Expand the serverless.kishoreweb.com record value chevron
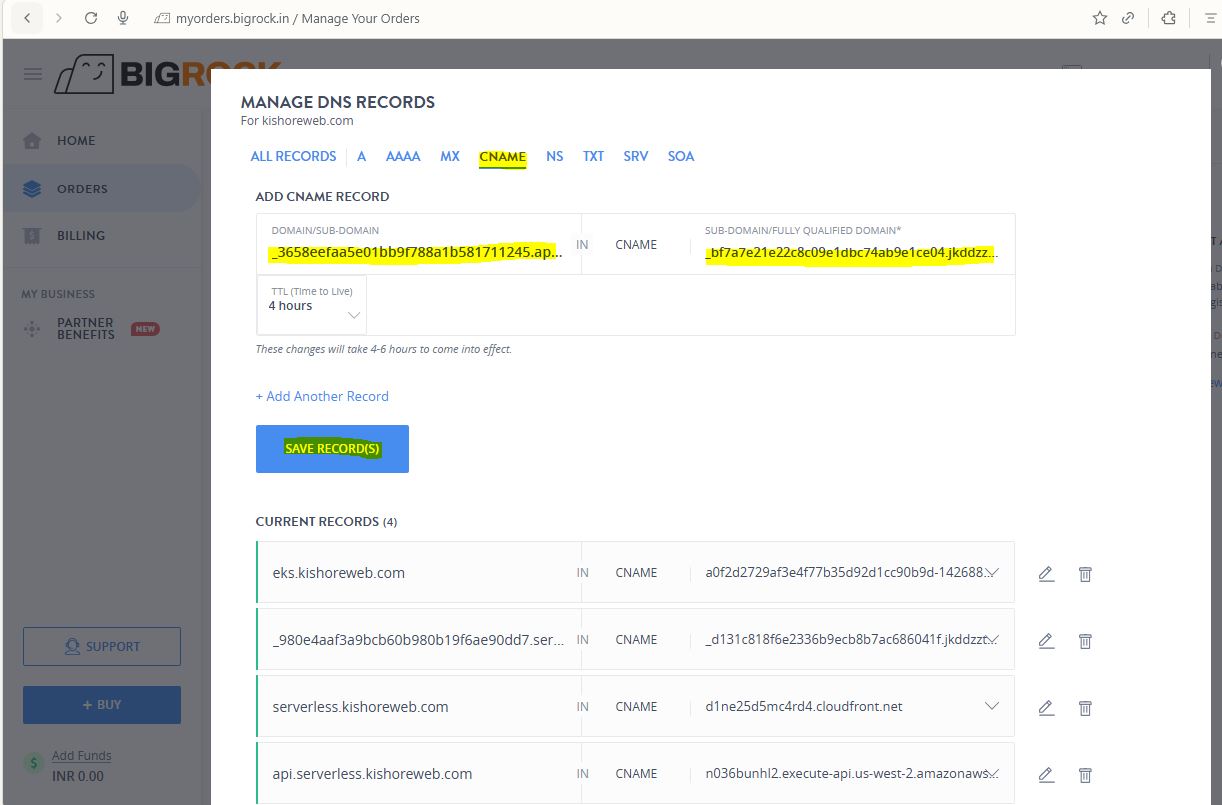The image size is (1222, 805). click(x=992, y=706)
